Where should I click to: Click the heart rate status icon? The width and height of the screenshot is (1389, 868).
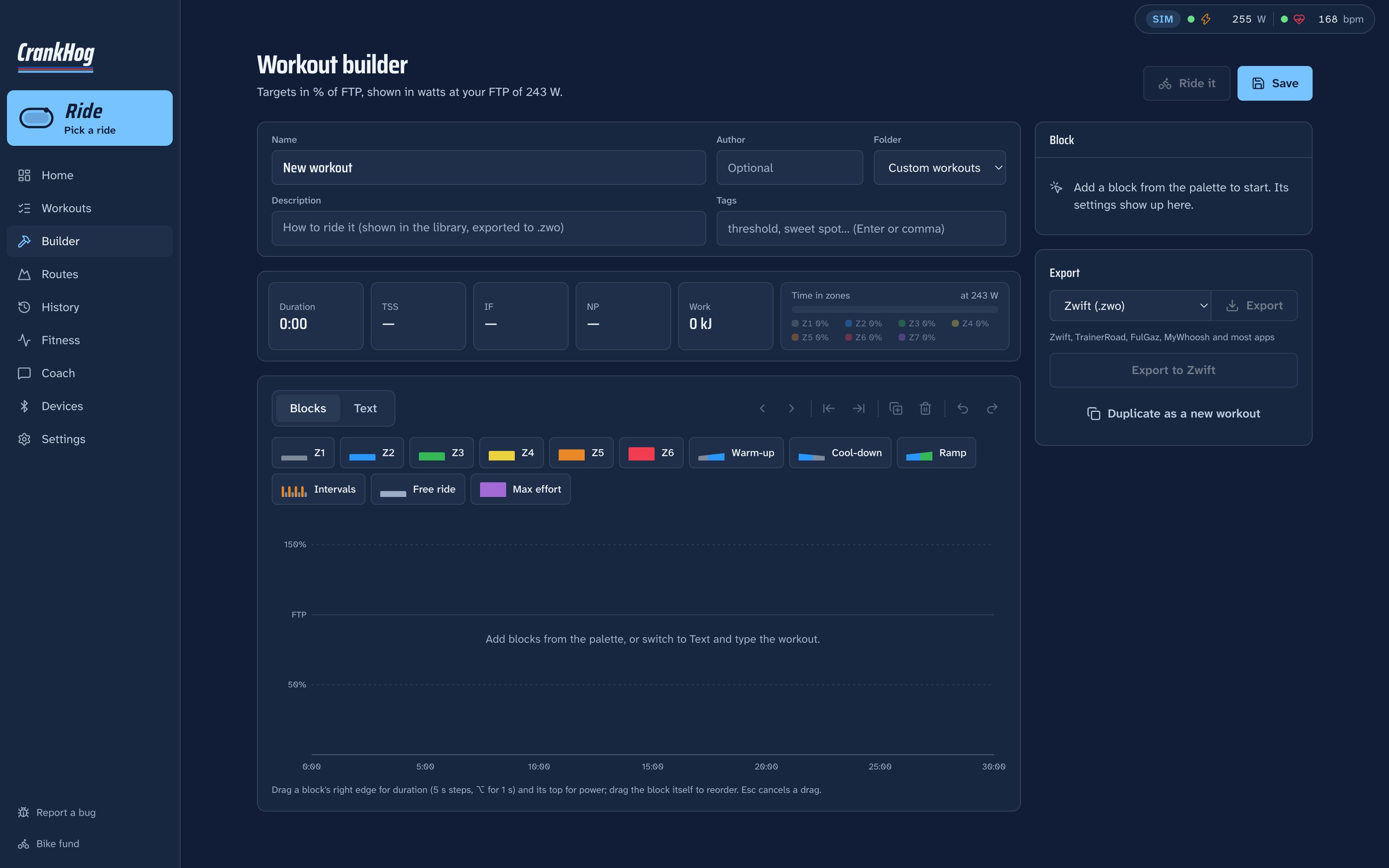[1299, 19]
